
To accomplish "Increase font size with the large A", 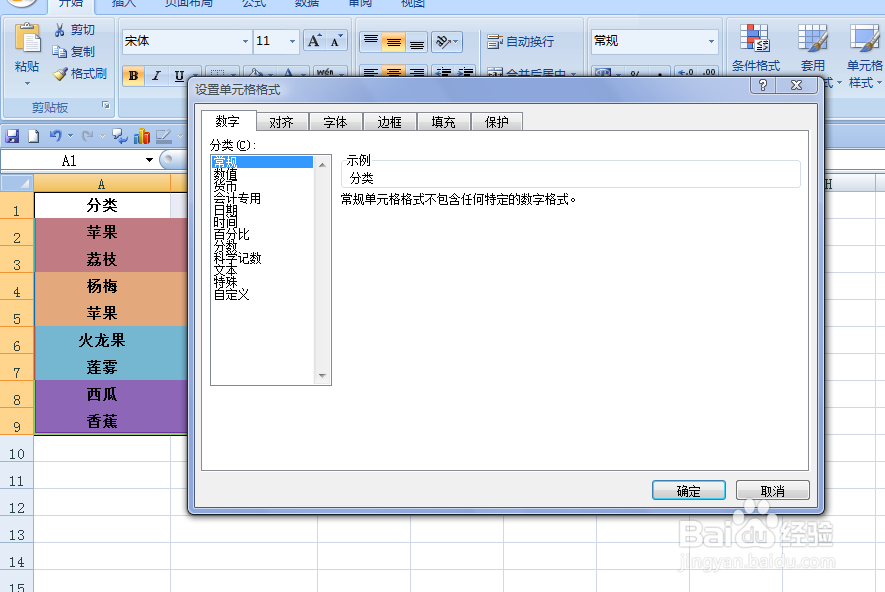I will point(314,41).
